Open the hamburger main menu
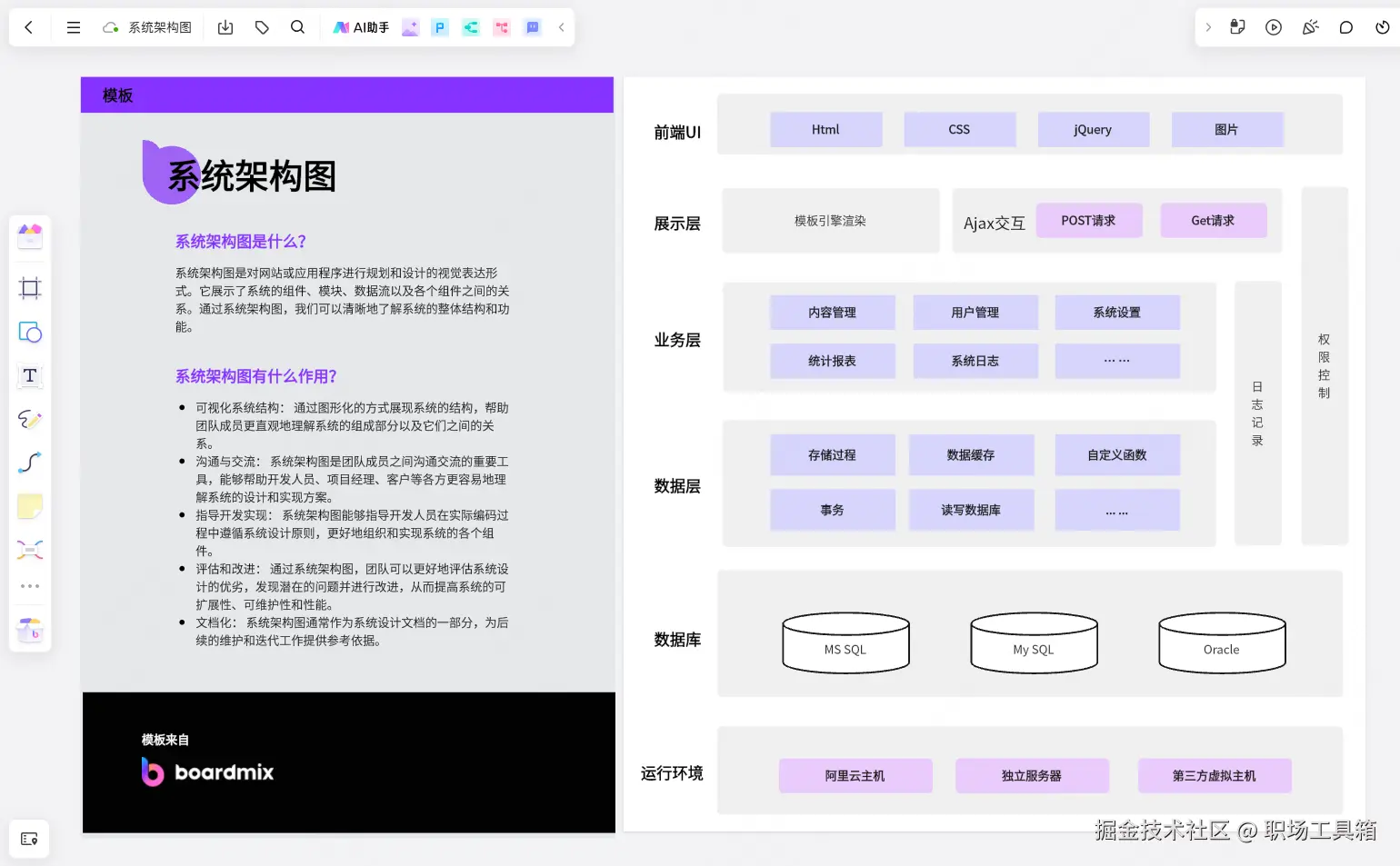This screenshot has height=866, width=1400. pyautogui.click(x=73, y=27)
